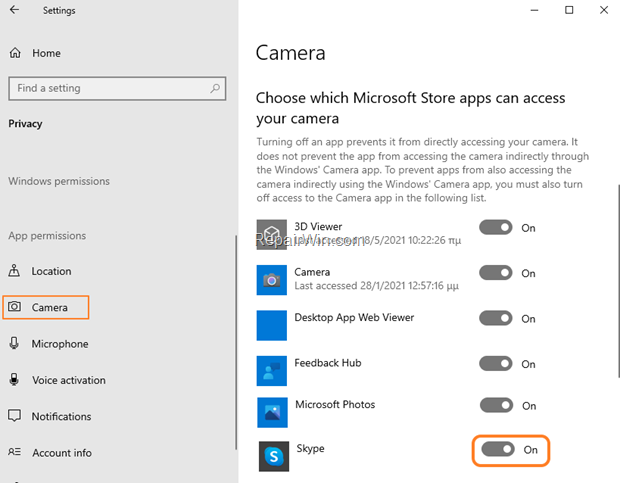Open Voice activation settings
Image resolution: width=620 pixels, height=483 pixels.
click(69, 380)
